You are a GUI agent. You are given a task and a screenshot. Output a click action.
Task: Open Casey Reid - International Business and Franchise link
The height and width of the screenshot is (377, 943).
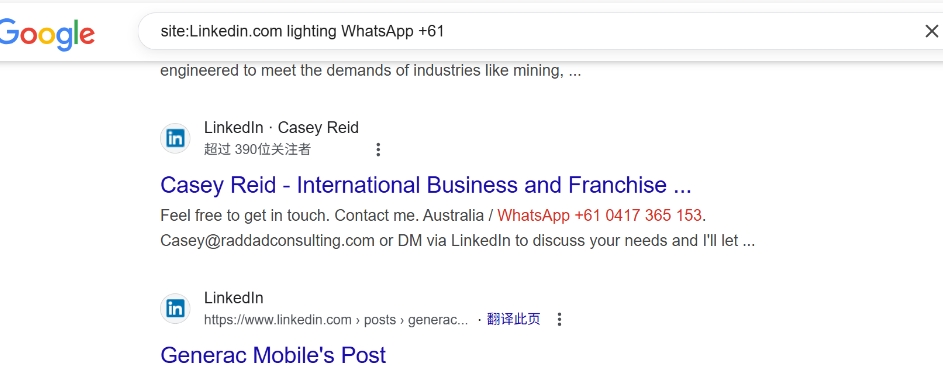click(x=426, y=185)
